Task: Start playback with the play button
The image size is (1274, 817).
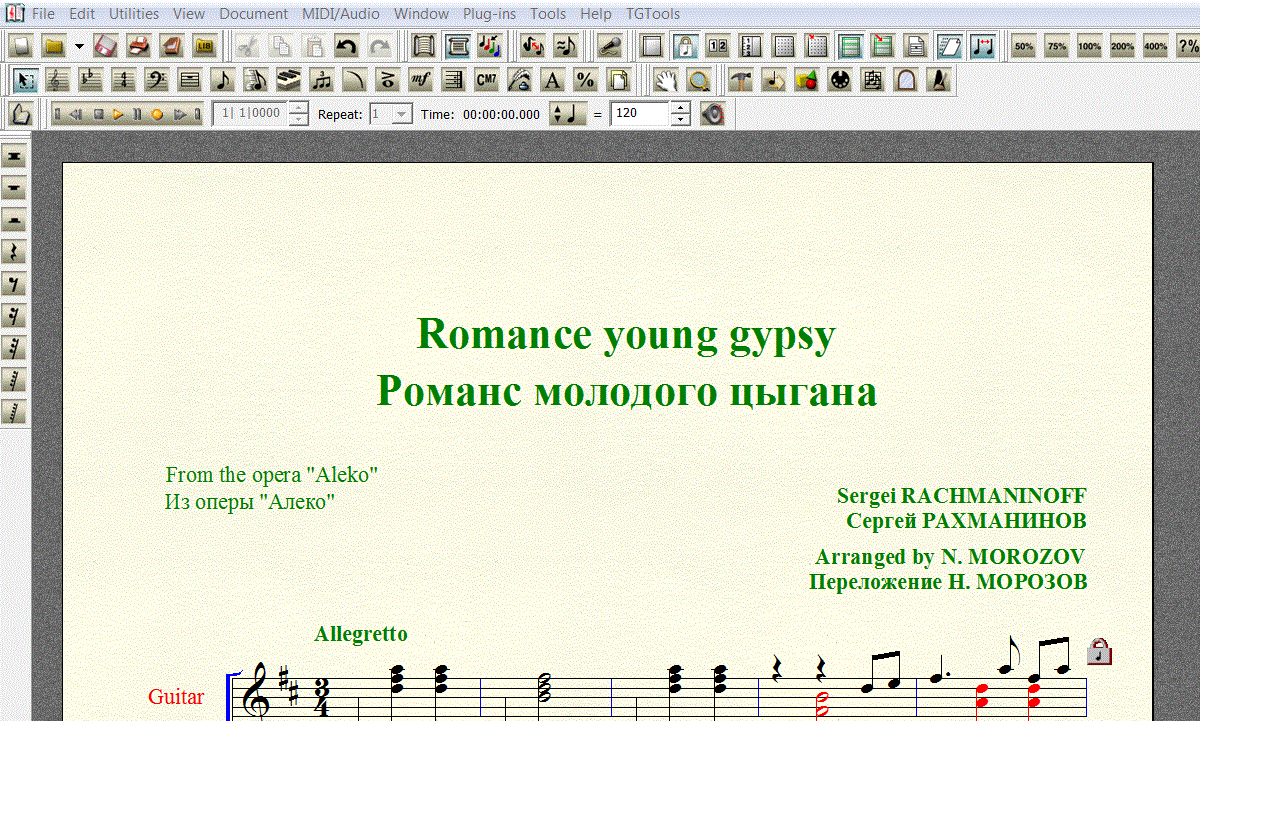Action: pyautogui.click(x=118, y=114)
